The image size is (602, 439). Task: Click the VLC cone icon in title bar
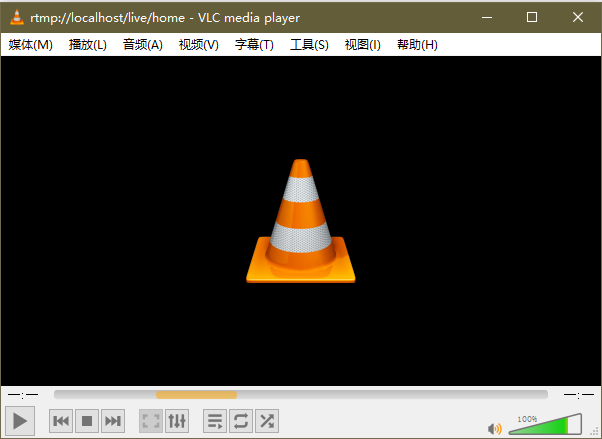(17, 17)
